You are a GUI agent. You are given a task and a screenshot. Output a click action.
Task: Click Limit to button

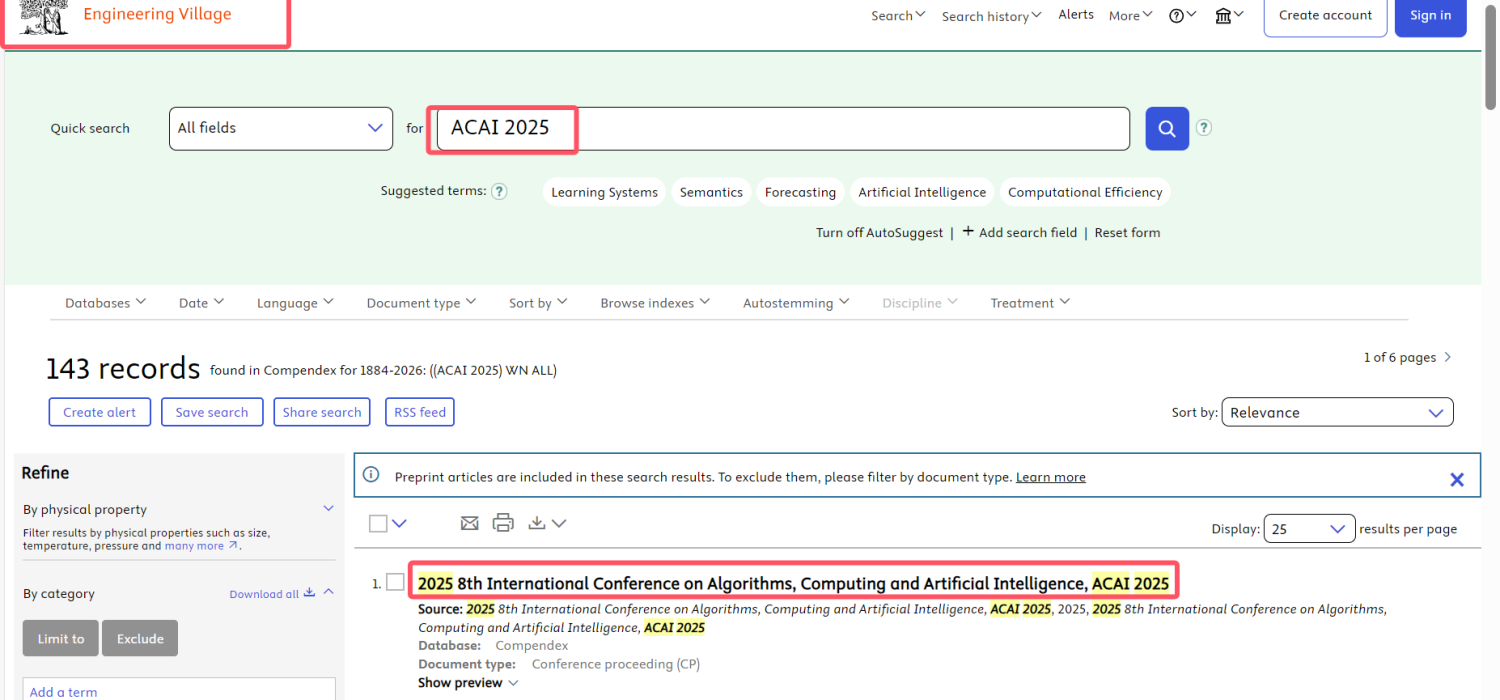(61, 638)
